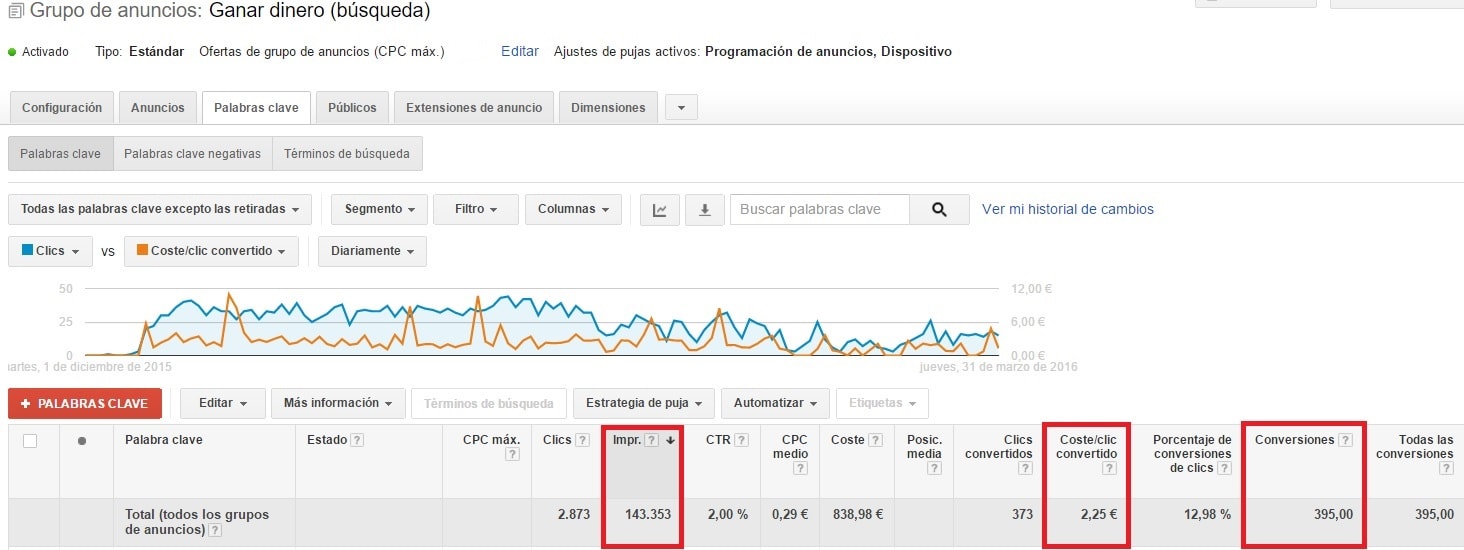This screenshot has width=1464, height=550.
Task: Click help icon next to CTR header
Action: click(742, 440)
